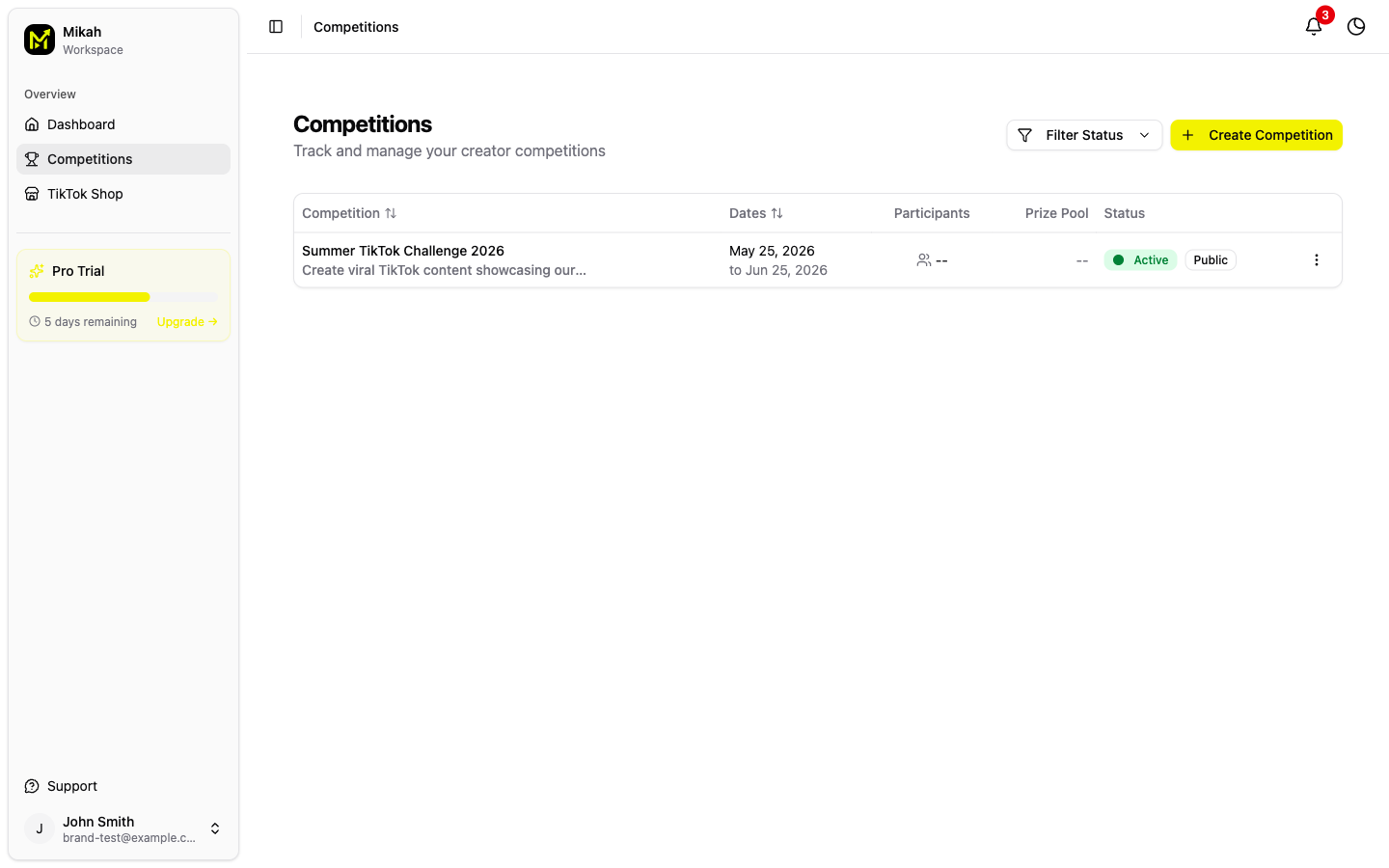Open TikTok Shop in the sidebar
The height and width of the screenshot is (868, 1389).
click(x=123, y=194)
